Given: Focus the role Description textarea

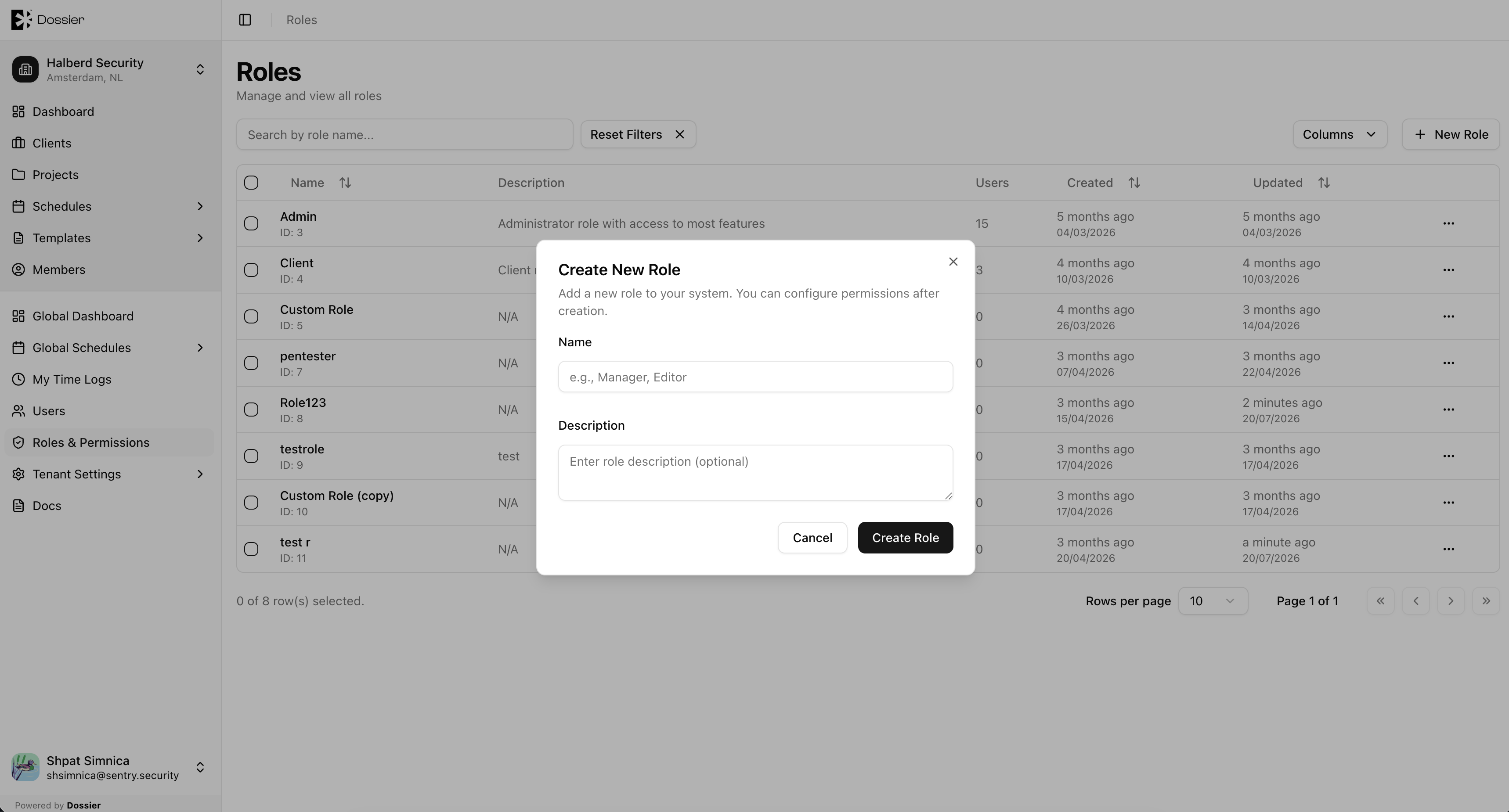Looking at the screenshot, I should pyautogui.click(x=755, y=472).
